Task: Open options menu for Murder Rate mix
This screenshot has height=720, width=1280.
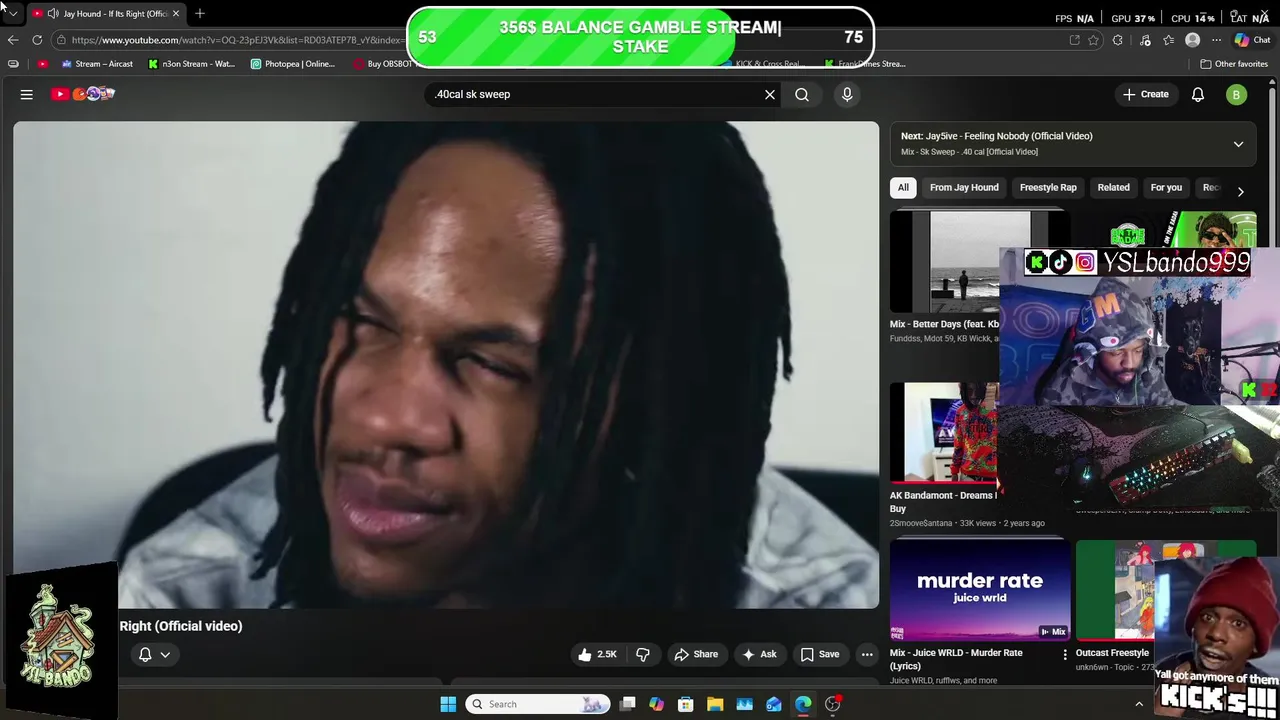Action: [x=1065, y=654]
